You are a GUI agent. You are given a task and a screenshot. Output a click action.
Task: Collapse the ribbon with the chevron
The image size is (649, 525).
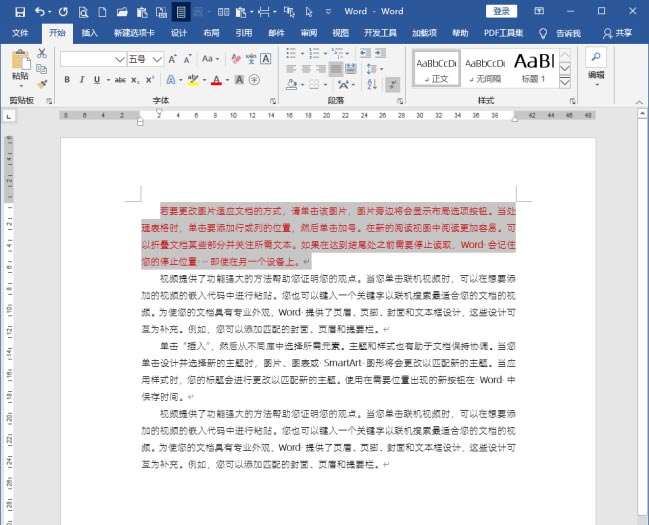(639, 102)
